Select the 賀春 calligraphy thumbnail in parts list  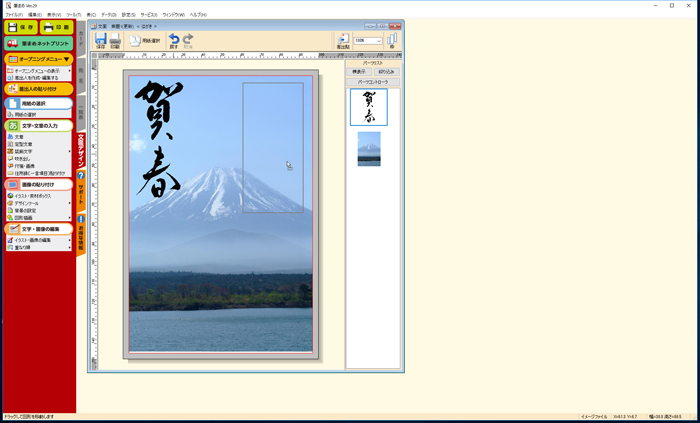pos(369,107)
